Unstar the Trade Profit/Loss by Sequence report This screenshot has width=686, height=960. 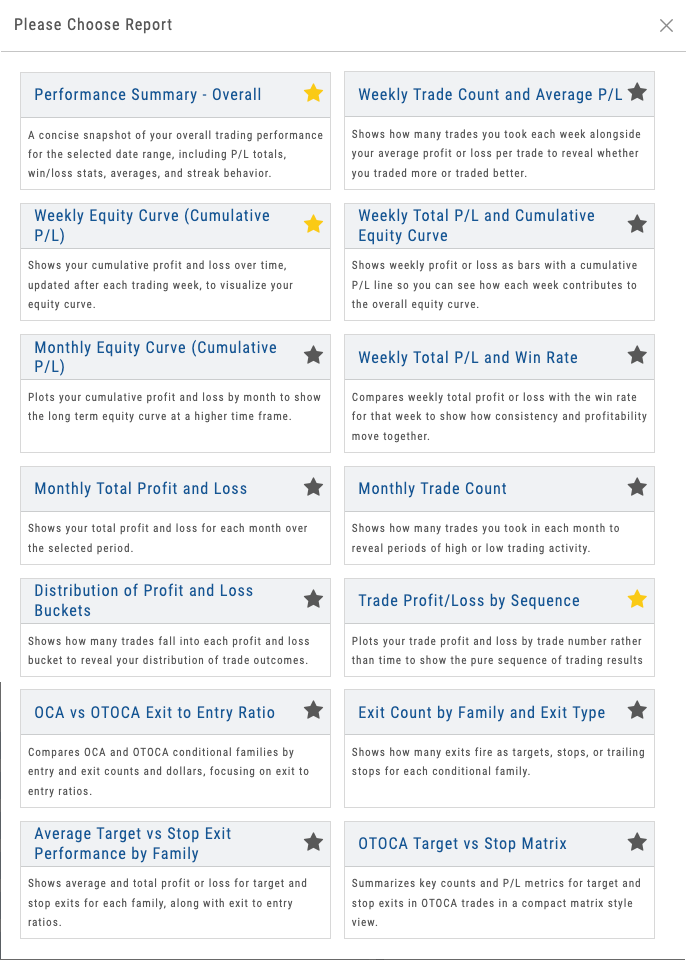(x=637, y=599)
